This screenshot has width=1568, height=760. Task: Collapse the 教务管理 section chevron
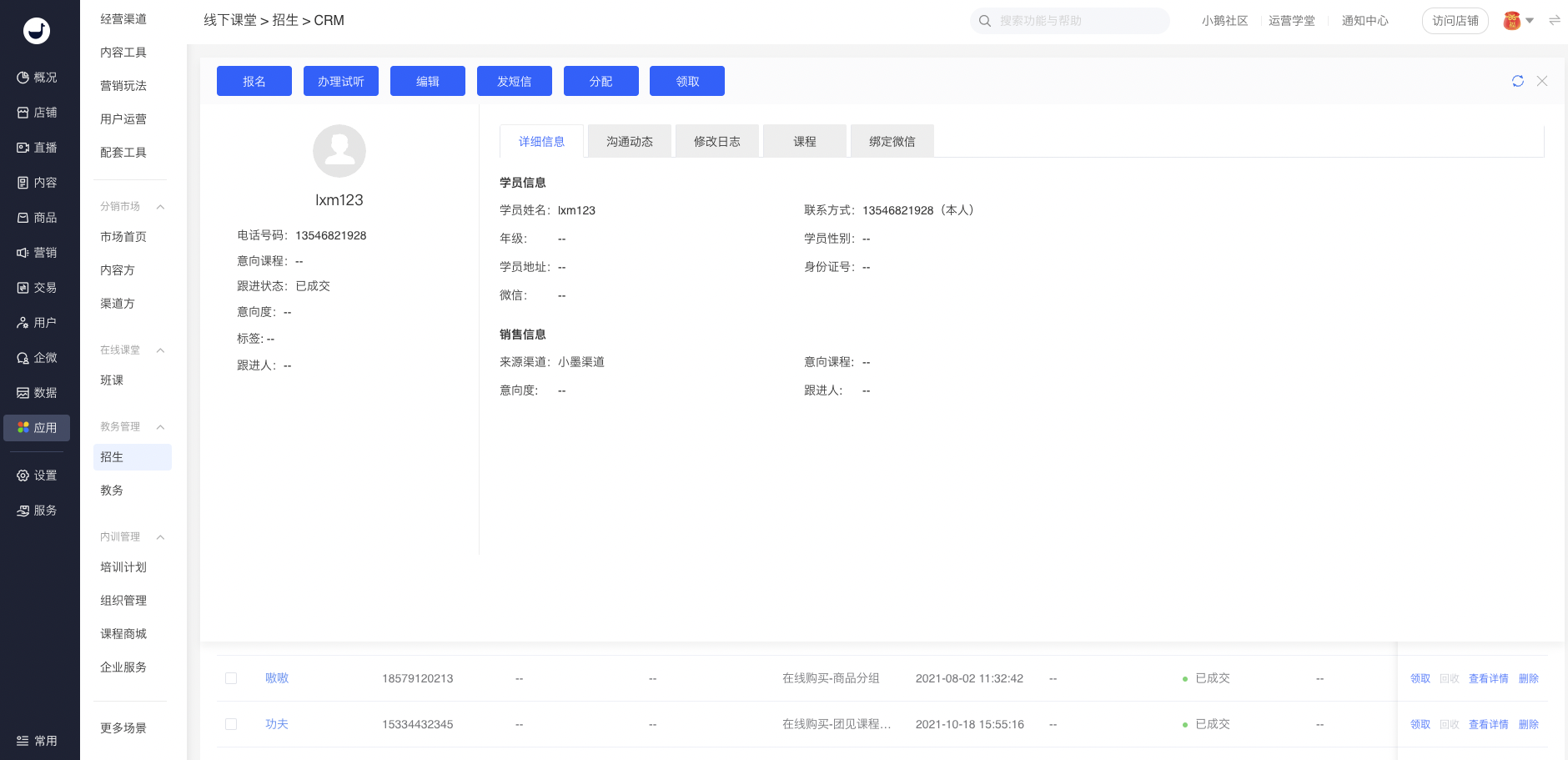[160, 427]
